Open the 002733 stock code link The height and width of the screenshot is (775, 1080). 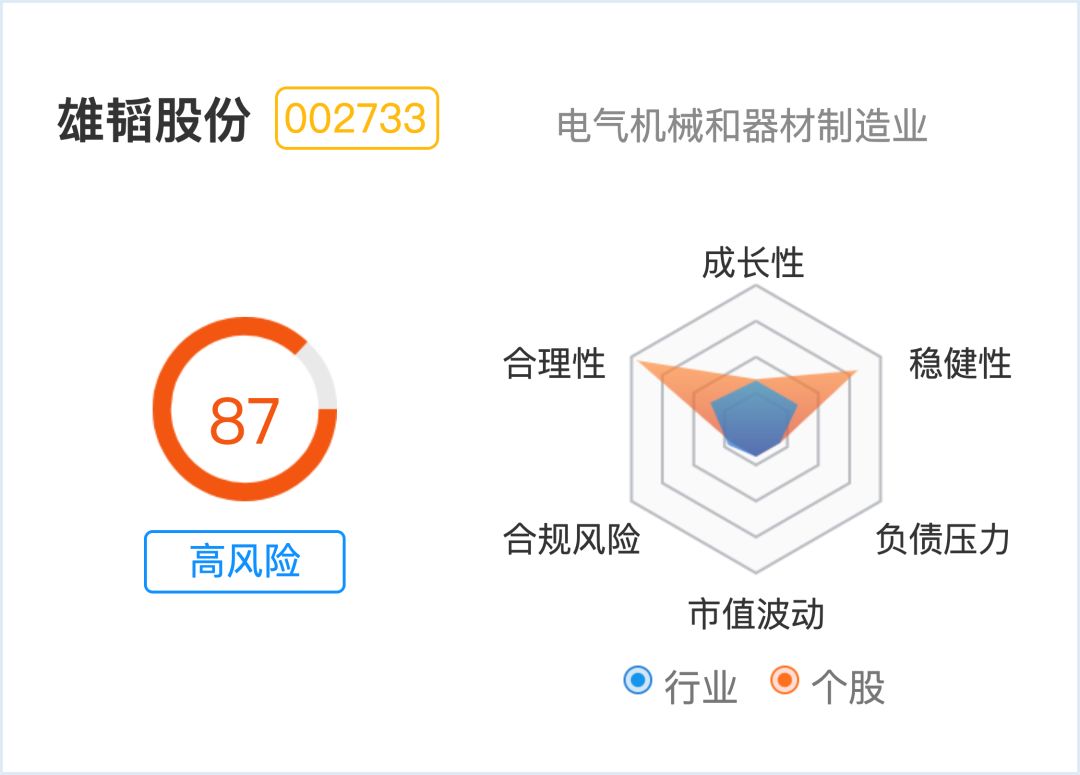click(356, 117)
